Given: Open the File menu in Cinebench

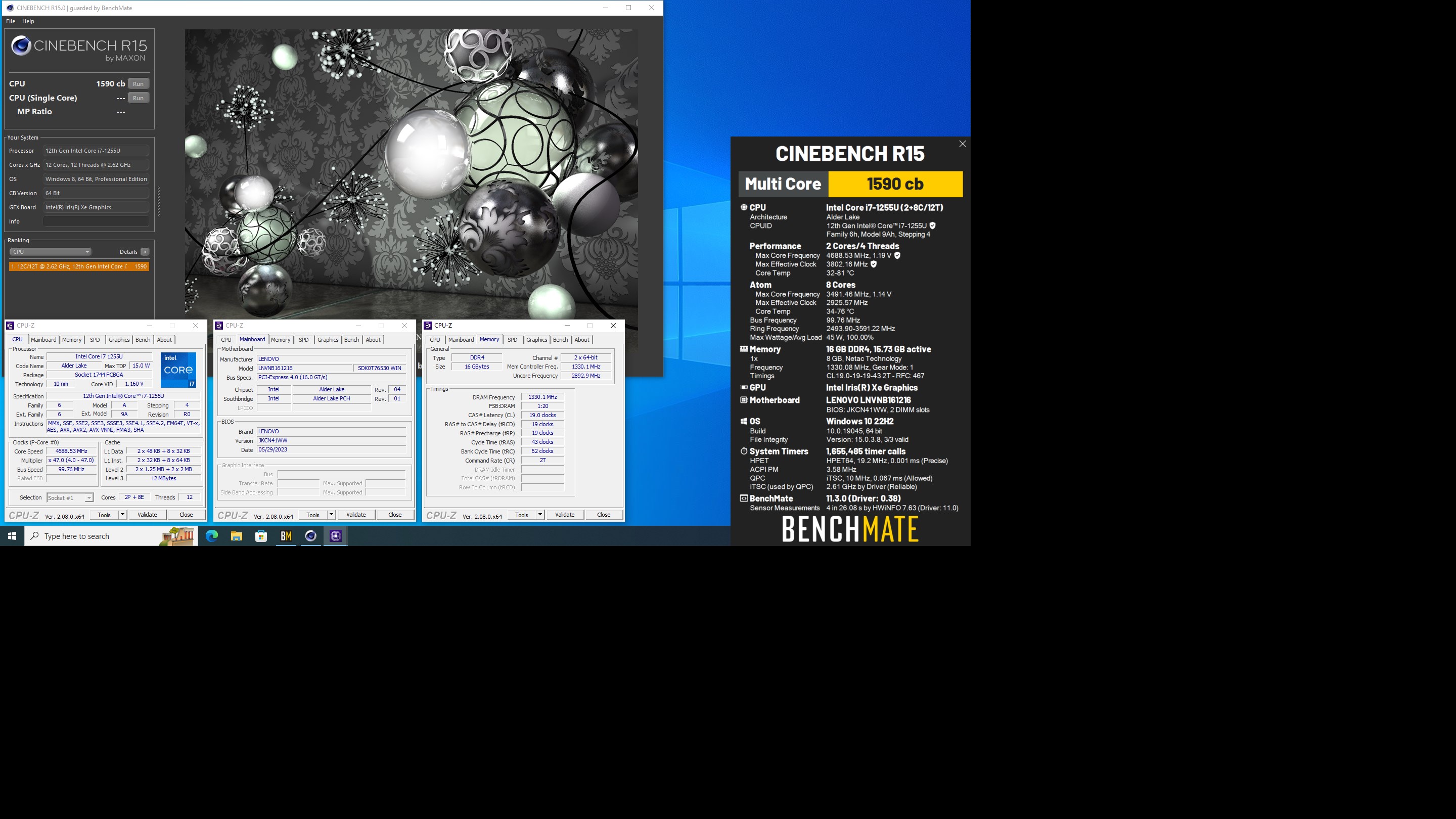Looking at the screenshot, I should [x=10, y=21].
